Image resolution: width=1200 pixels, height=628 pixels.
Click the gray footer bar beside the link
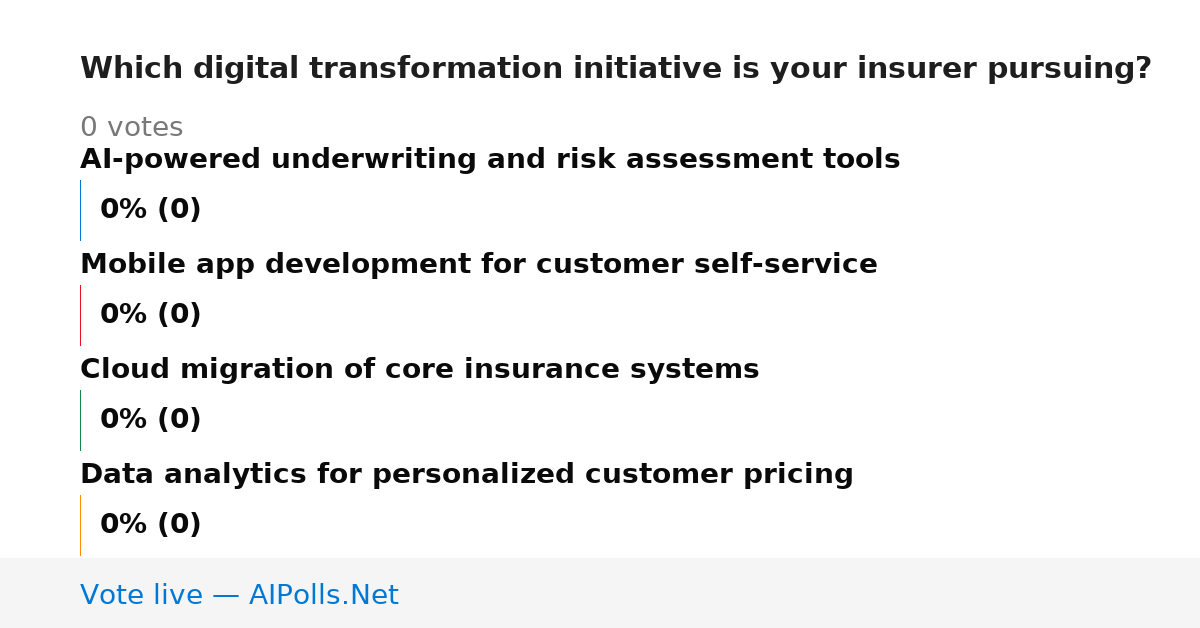pos(800,593)
